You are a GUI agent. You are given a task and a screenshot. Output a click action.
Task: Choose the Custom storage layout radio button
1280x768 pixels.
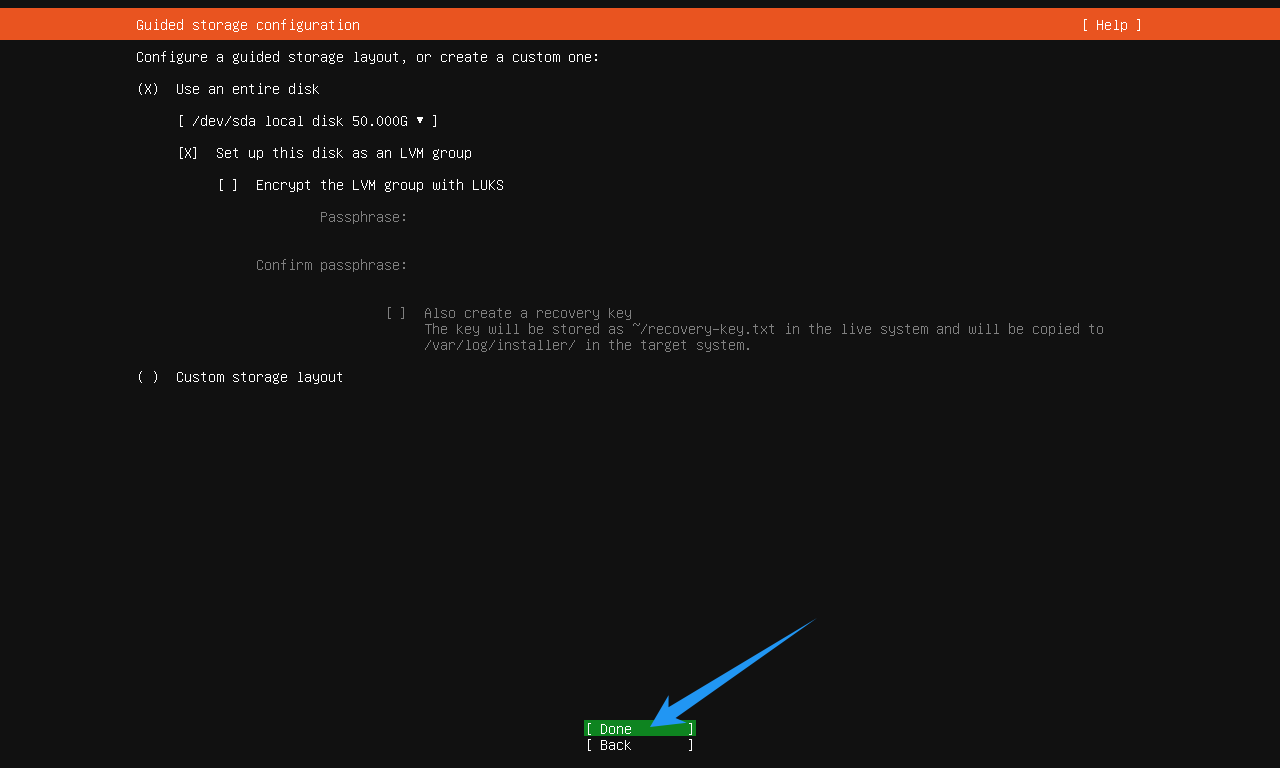pyautogui.click(x=148, y=377)
